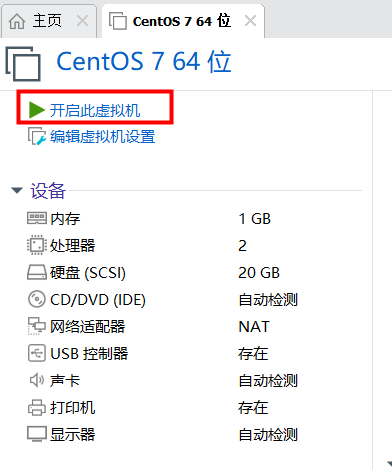Start VM via 开启此虚拟机 link

[95, 110]
